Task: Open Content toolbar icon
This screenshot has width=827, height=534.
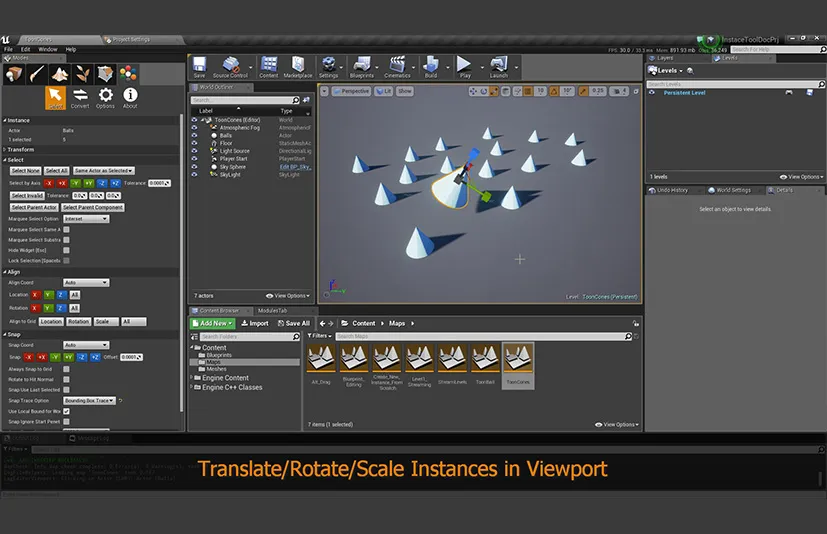Action: [x=269, y=68]
